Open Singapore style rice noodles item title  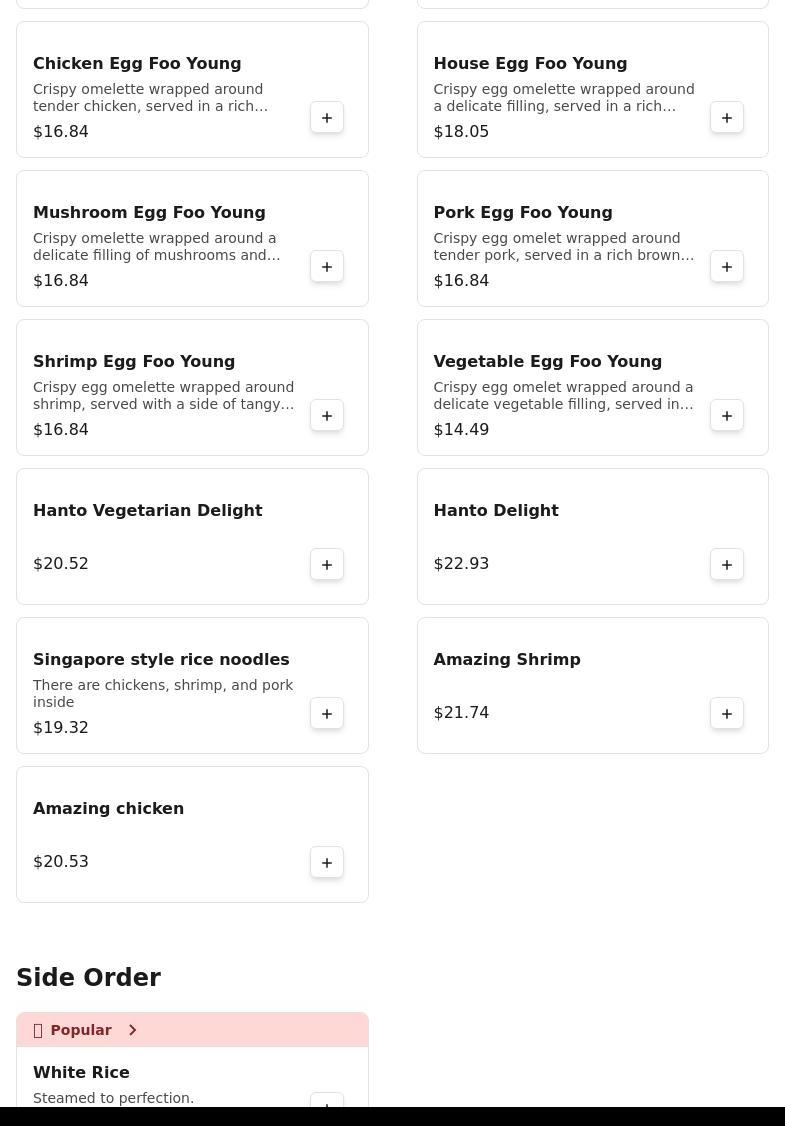coord(161,660)
